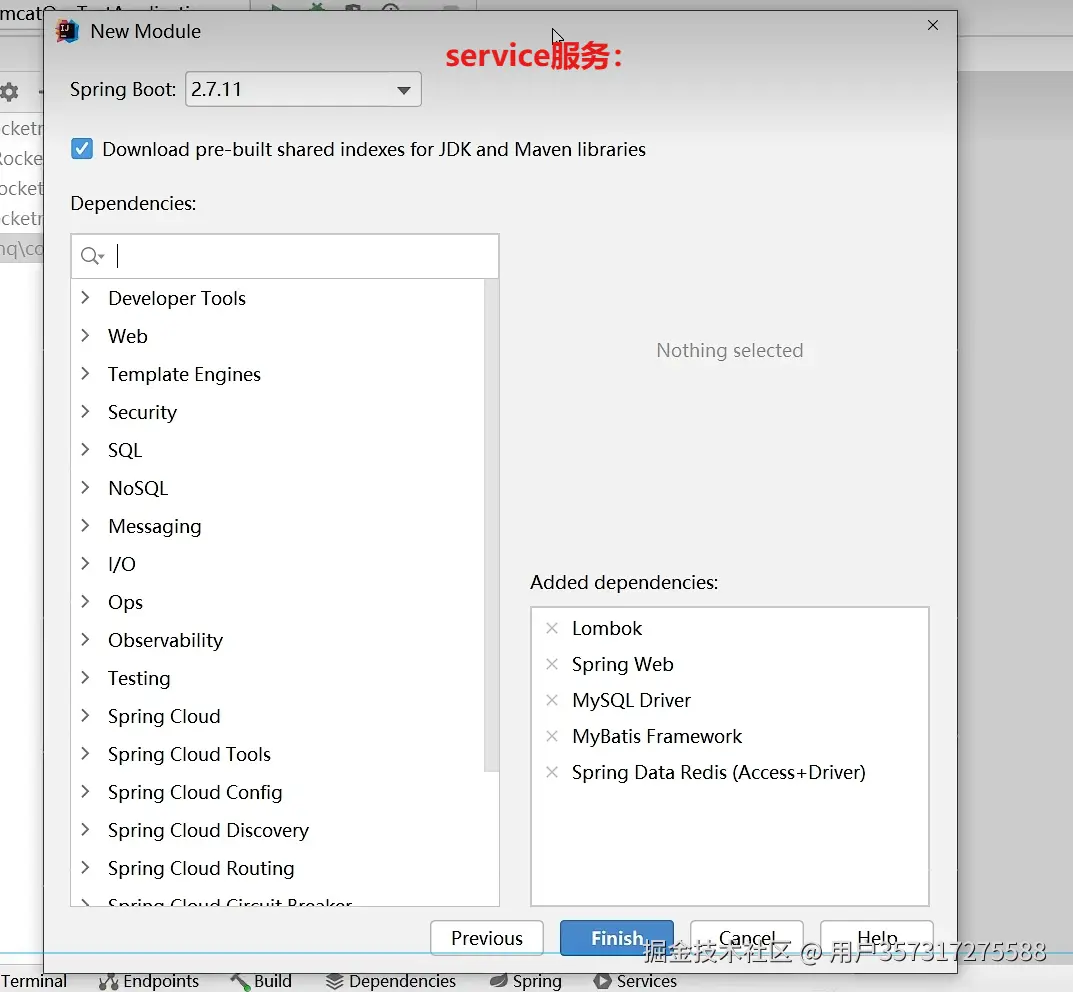Remove MyBatis Framework dependency
Screen dimensions: 1073x992
552,736
